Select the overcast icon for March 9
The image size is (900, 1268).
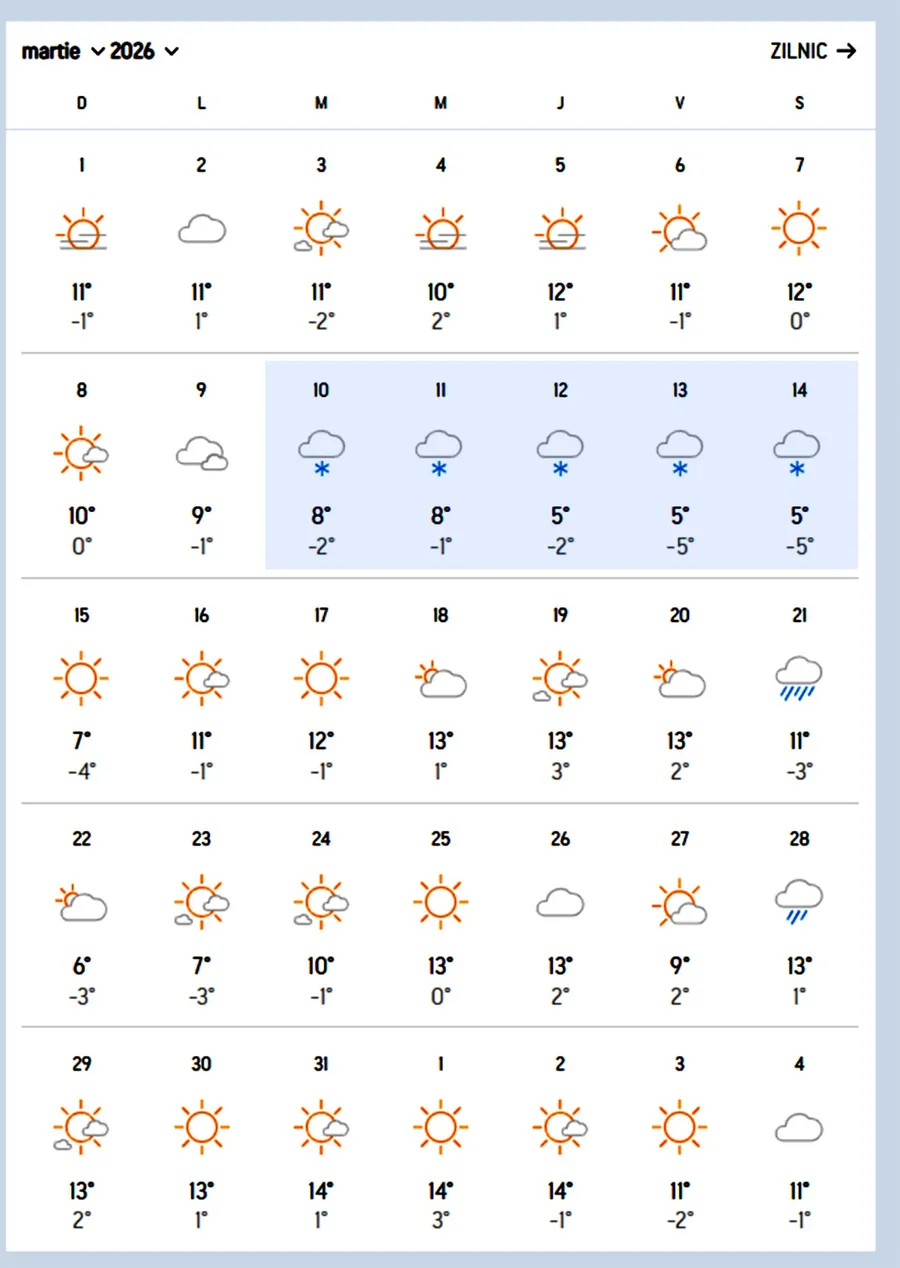point(201,455)
